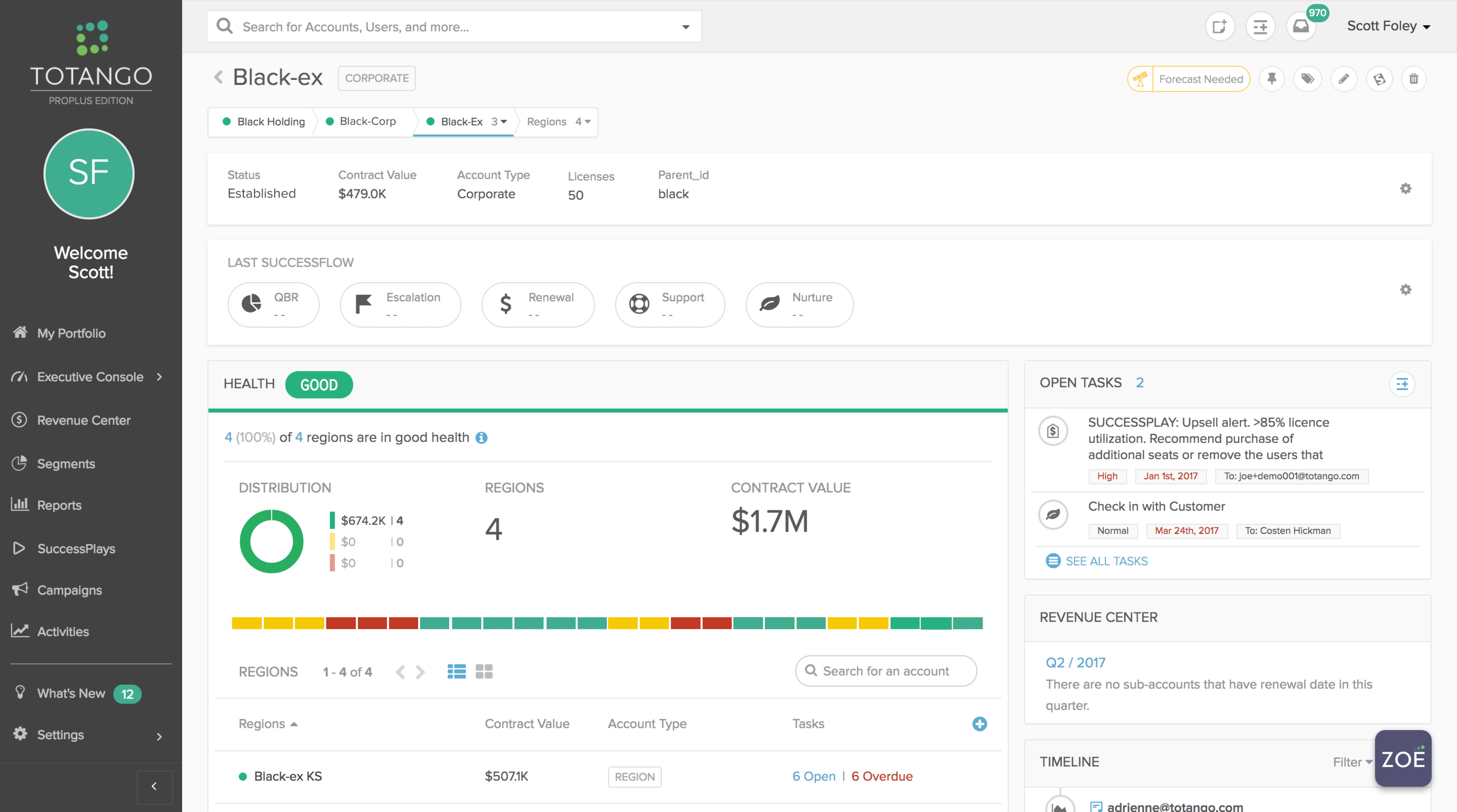
Task: Click the health info icon
Action: (481, 438)
